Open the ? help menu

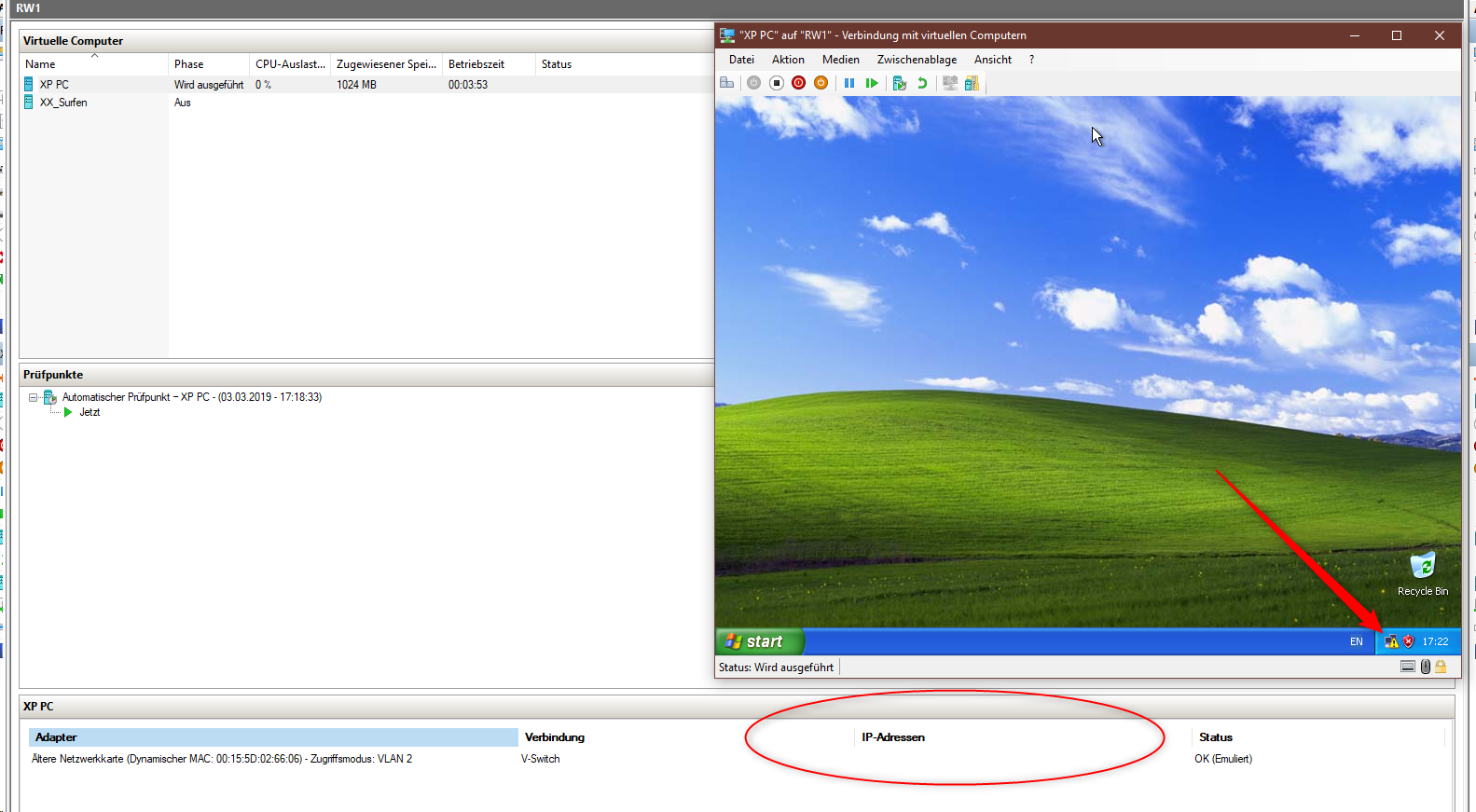click(x=1031, y=60)
